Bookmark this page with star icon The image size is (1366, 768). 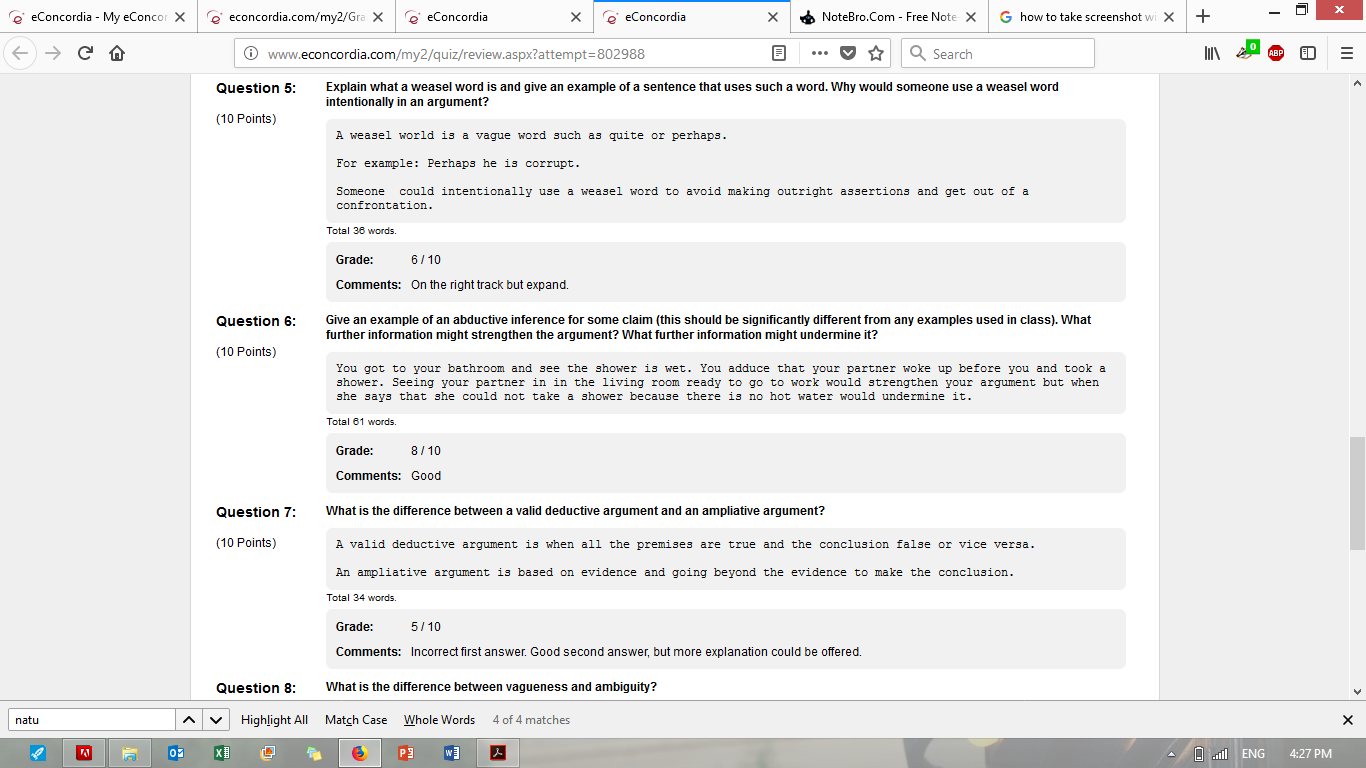(x=876, y=54)
